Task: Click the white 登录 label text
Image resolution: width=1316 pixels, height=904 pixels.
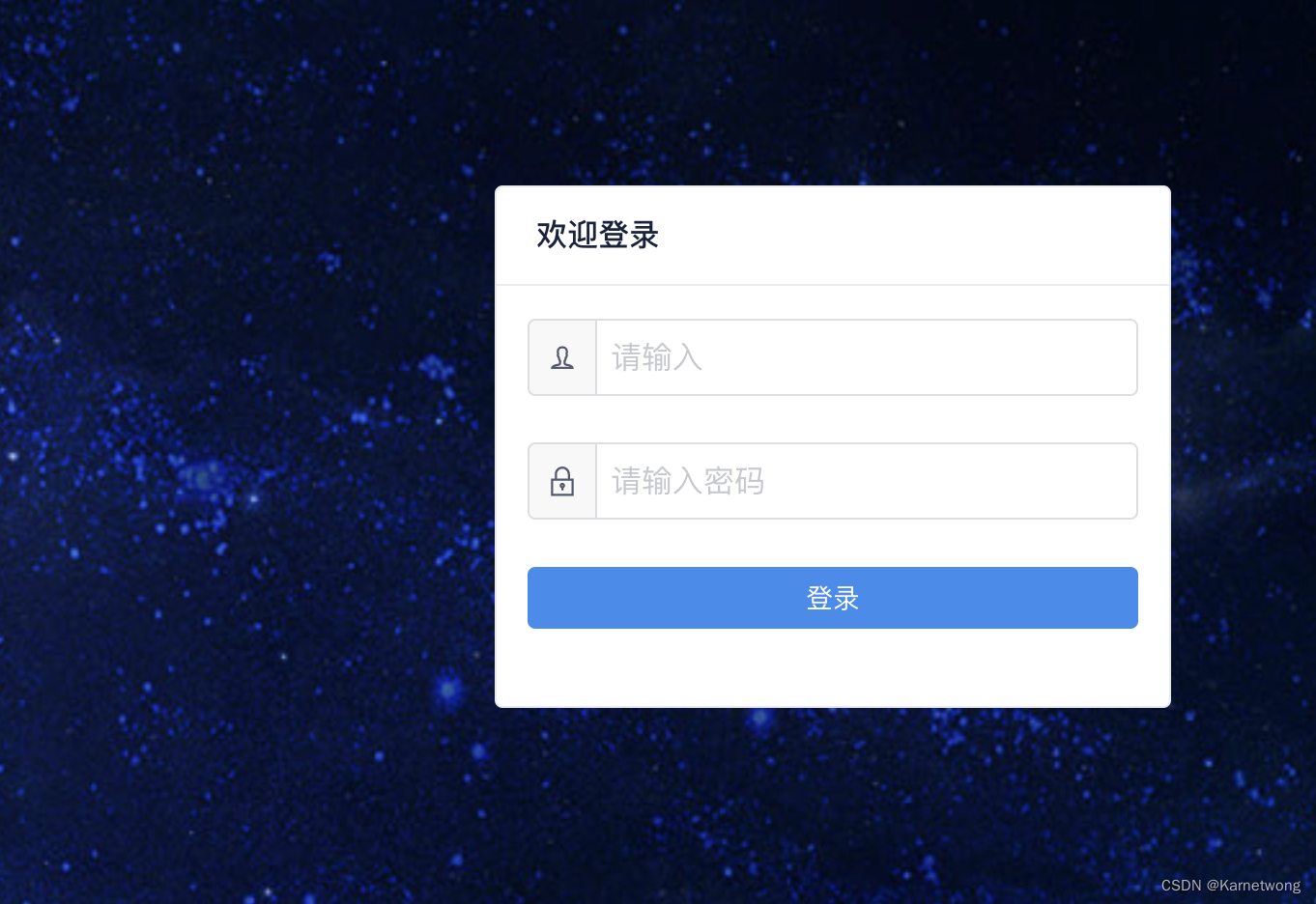Action: click(833, 598)
